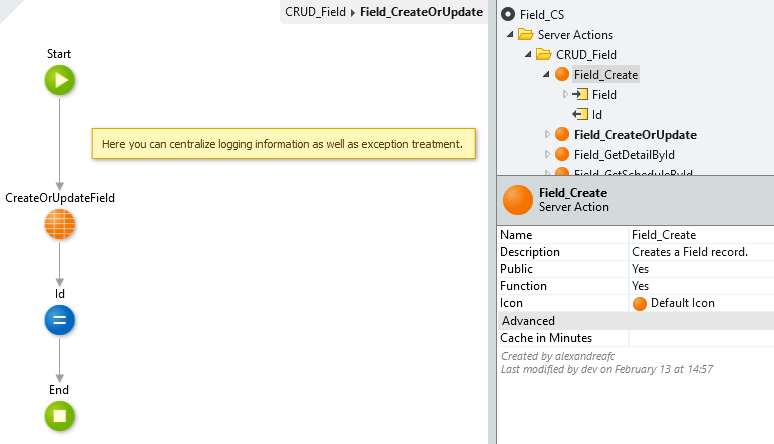
Task: Click Field_CreateOrUpdate in the breadcrumb
Action: 421,12
